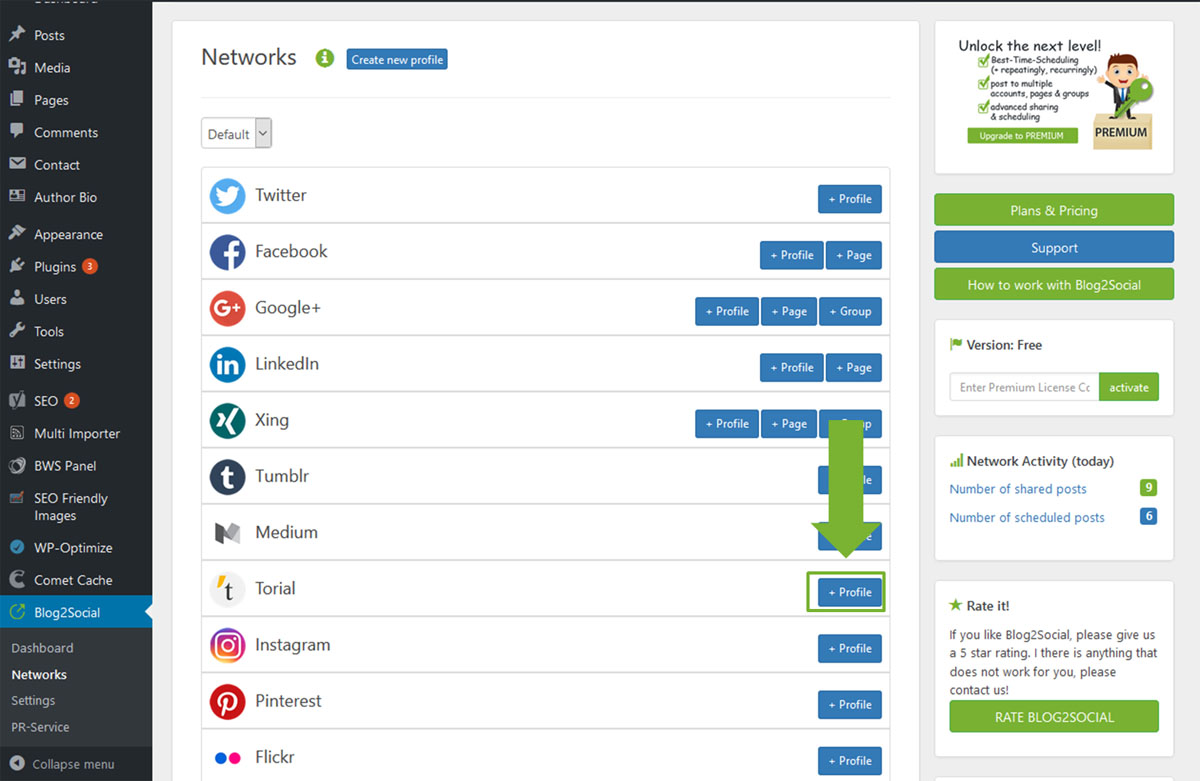Open Media via its sidebar icon
The image size is (1200, 781).
(17, 67)
